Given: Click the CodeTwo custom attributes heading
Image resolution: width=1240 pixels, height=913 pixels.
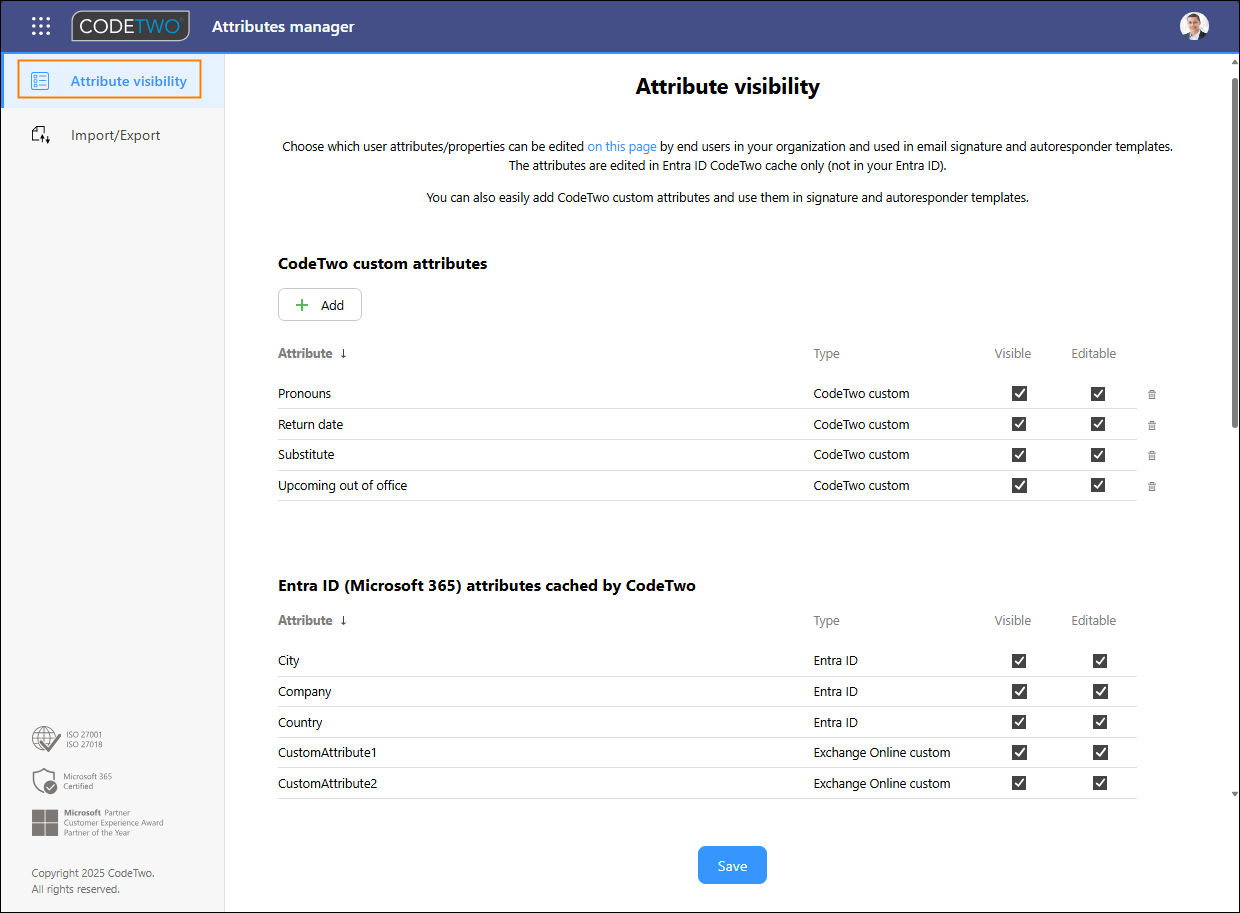Looking at the screenshot, I should click(383, 264).
